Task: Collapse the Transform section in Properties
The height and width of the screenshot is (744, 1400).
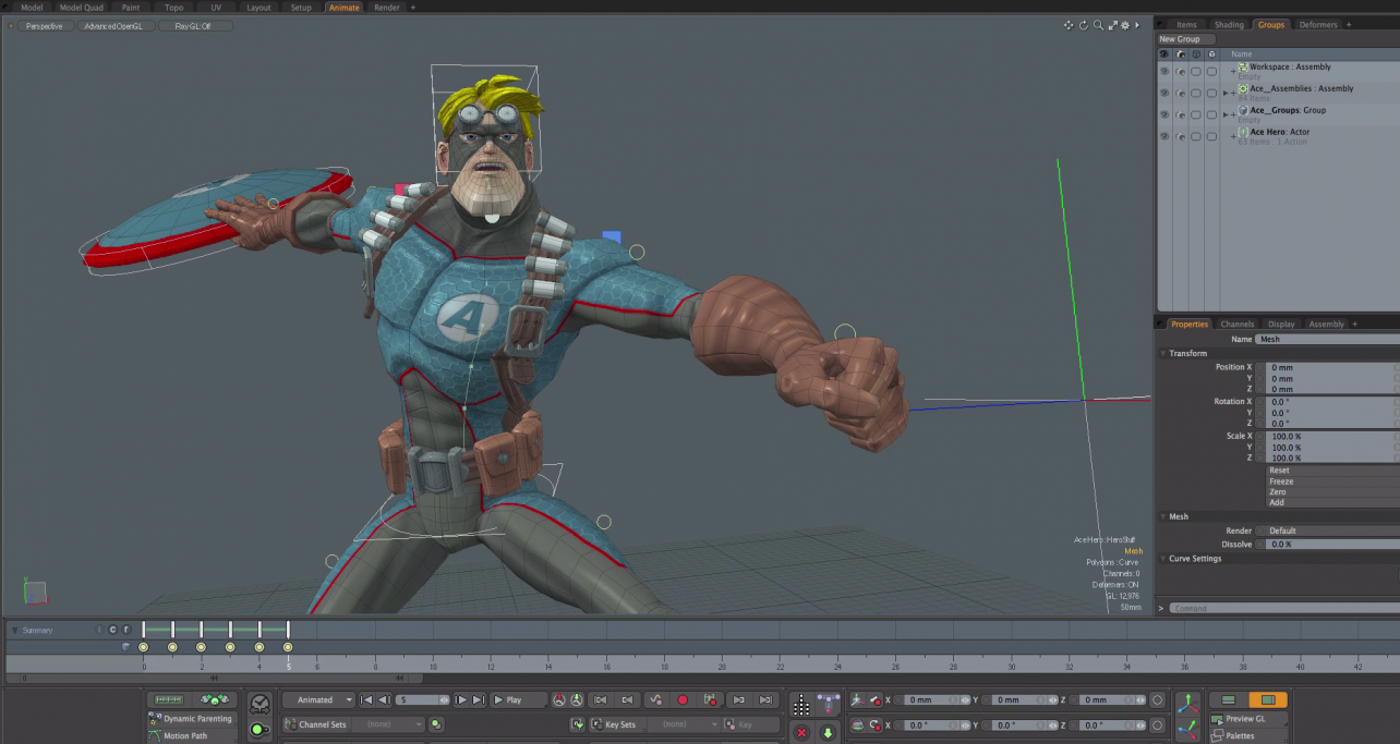Action: coord(1163,353)
